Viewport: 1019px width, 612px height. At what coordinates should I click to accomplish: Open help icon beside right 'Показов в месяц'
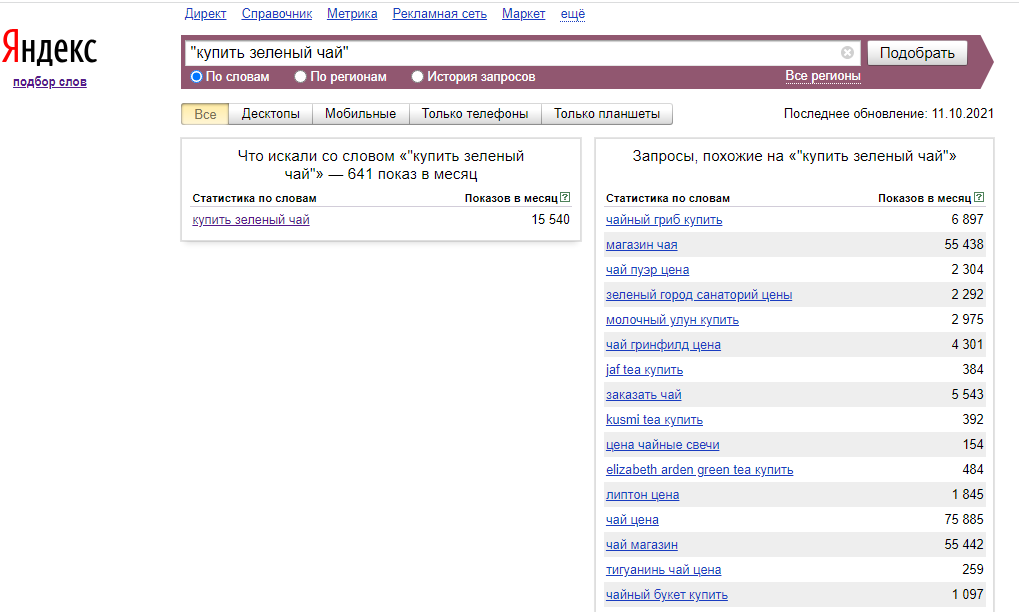pos(979,197)
